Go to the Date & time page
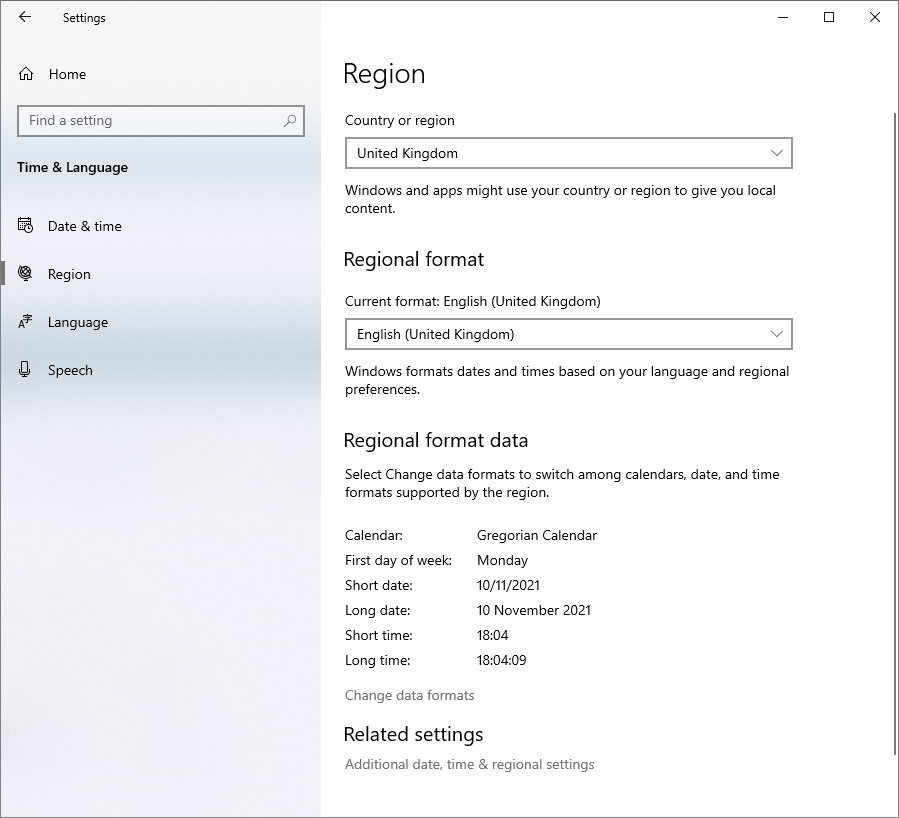The height and width of the screenshot is (818, 899). [85, 226]
